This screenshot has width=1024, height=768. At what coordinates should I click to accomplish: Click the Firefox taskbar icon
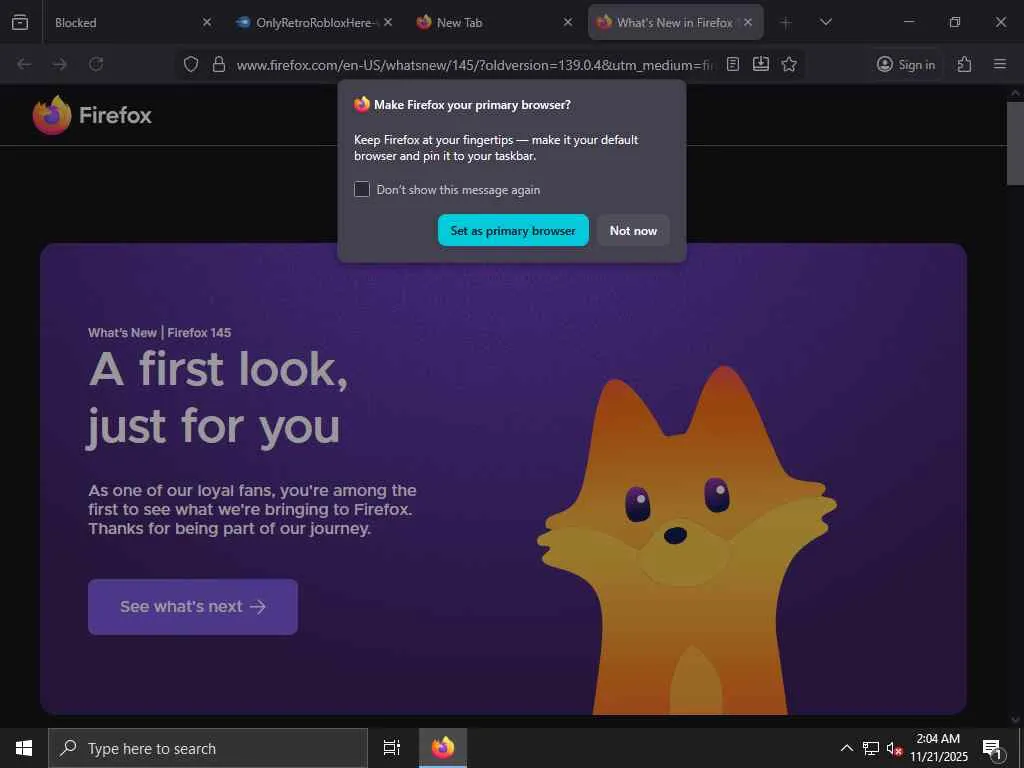click(x=443, y=748)
